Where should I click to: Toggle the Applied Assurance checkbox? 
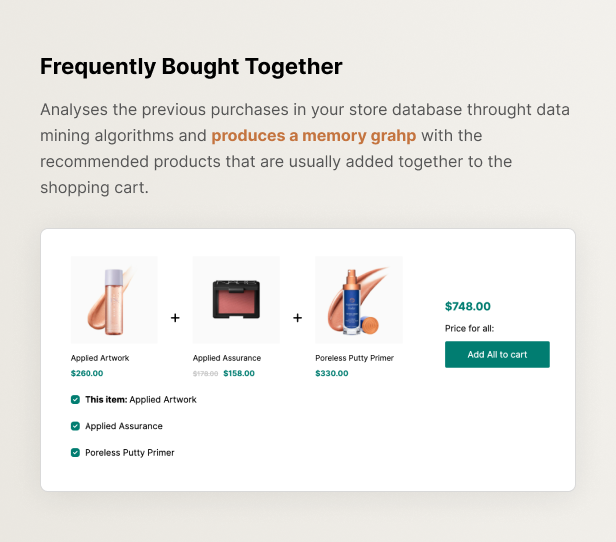(x=75, y=426)
